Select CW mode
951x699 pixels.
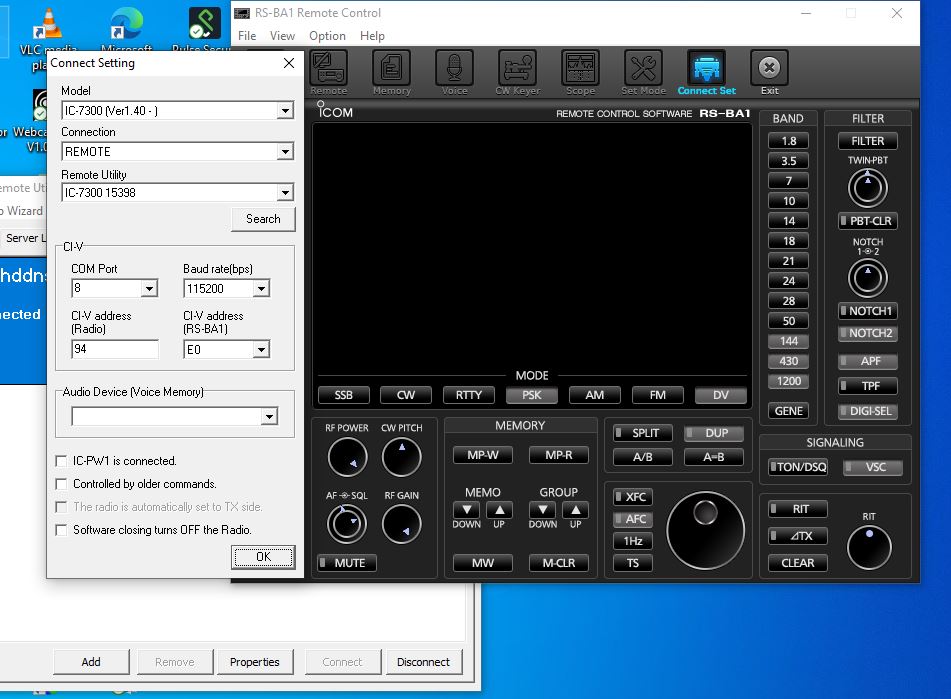(406, 395)
